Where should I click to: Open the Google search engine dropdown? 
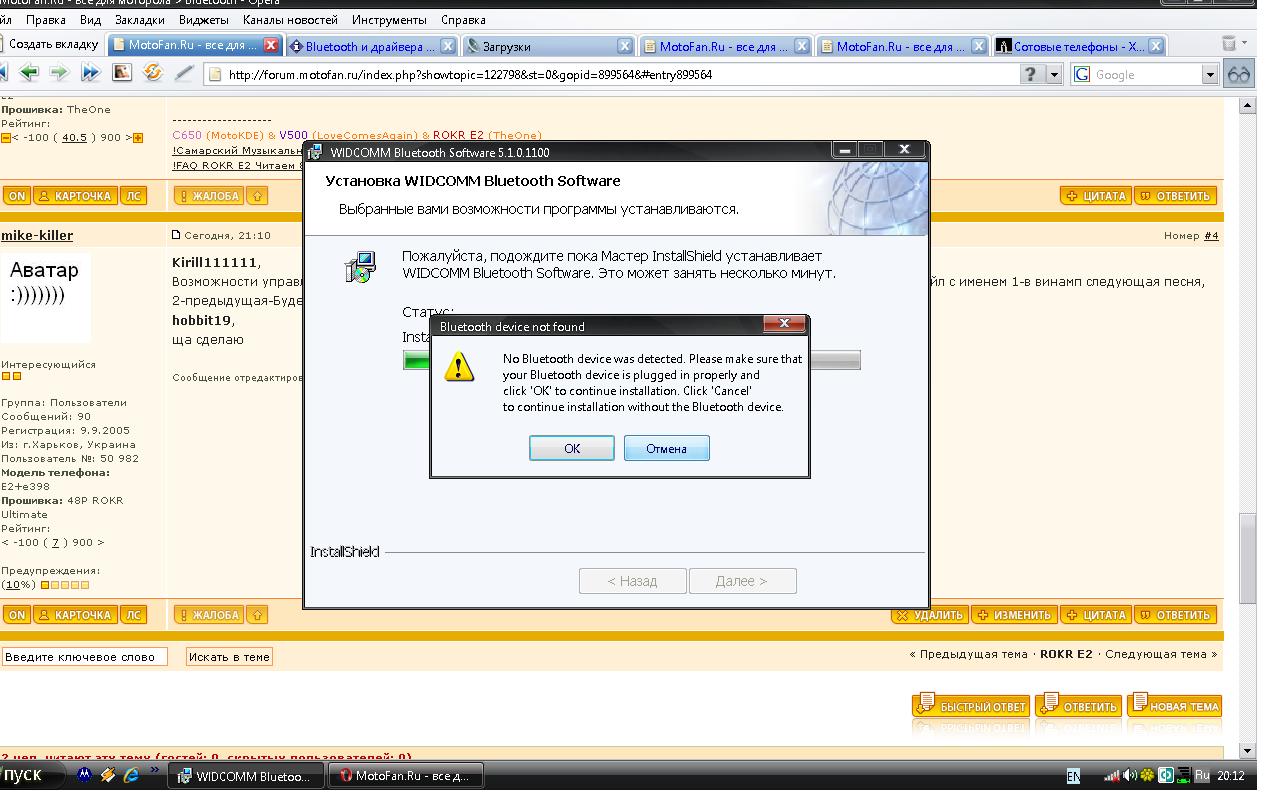[x=1209, y=74]
